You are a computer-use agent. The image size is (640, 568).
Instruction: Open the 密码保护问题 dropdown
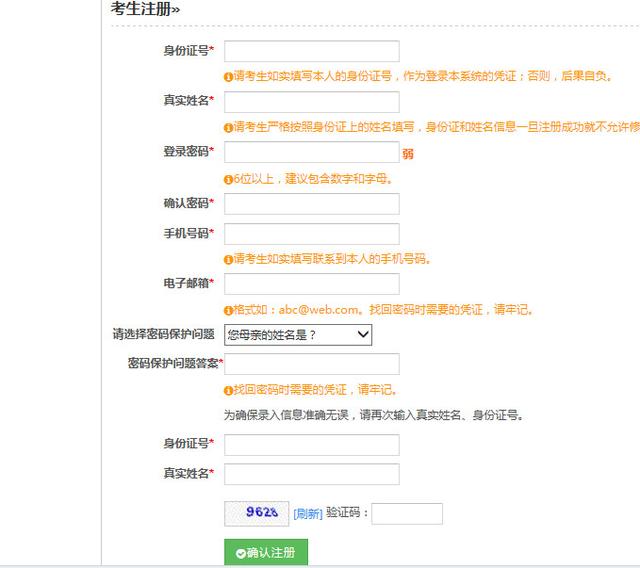pos(297,335)
